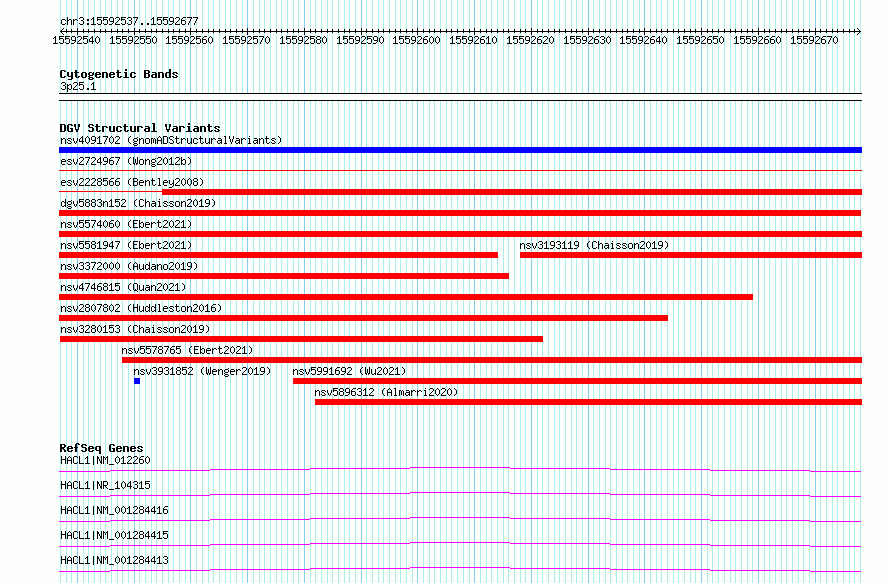Select the nsv5578765 (Ebert2021) label
Image resolution: width=890 pixels, height=583 pixels.
tap(187, 350)
